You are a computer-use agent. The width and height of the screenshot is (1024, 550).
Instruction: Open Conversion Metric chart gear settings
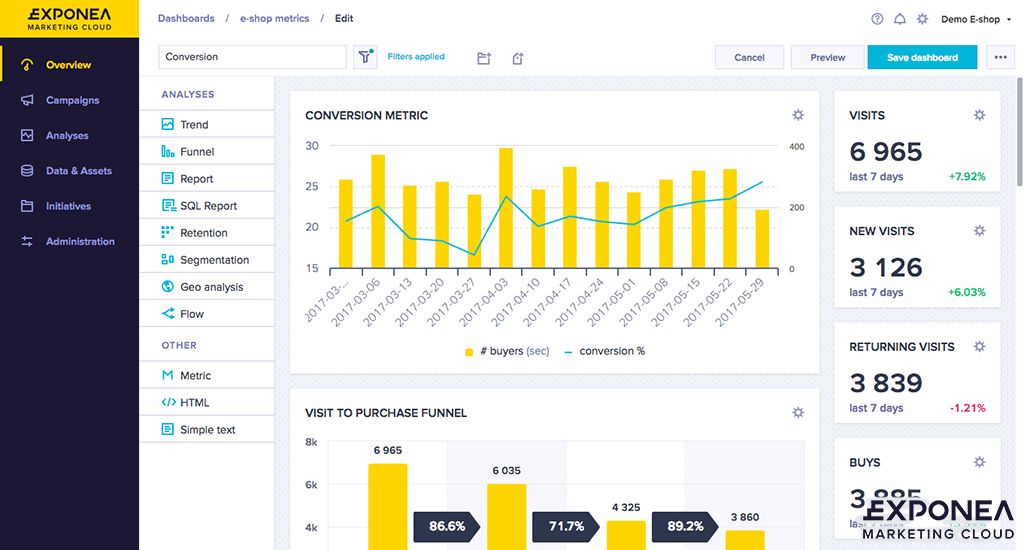797,115
